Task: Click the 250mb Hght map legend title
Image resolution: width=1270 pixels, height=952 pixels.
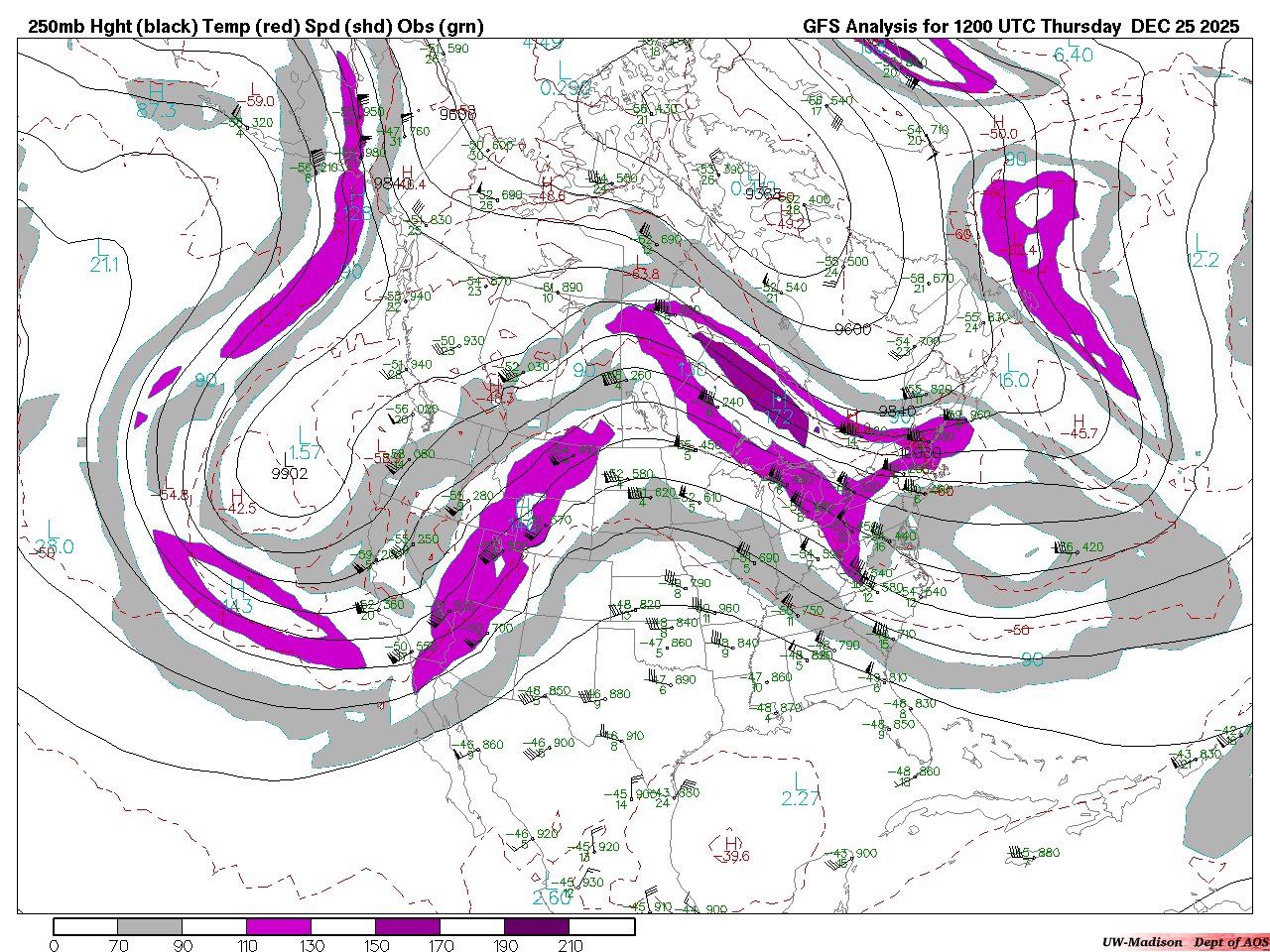Action: [x=256, y=27]
